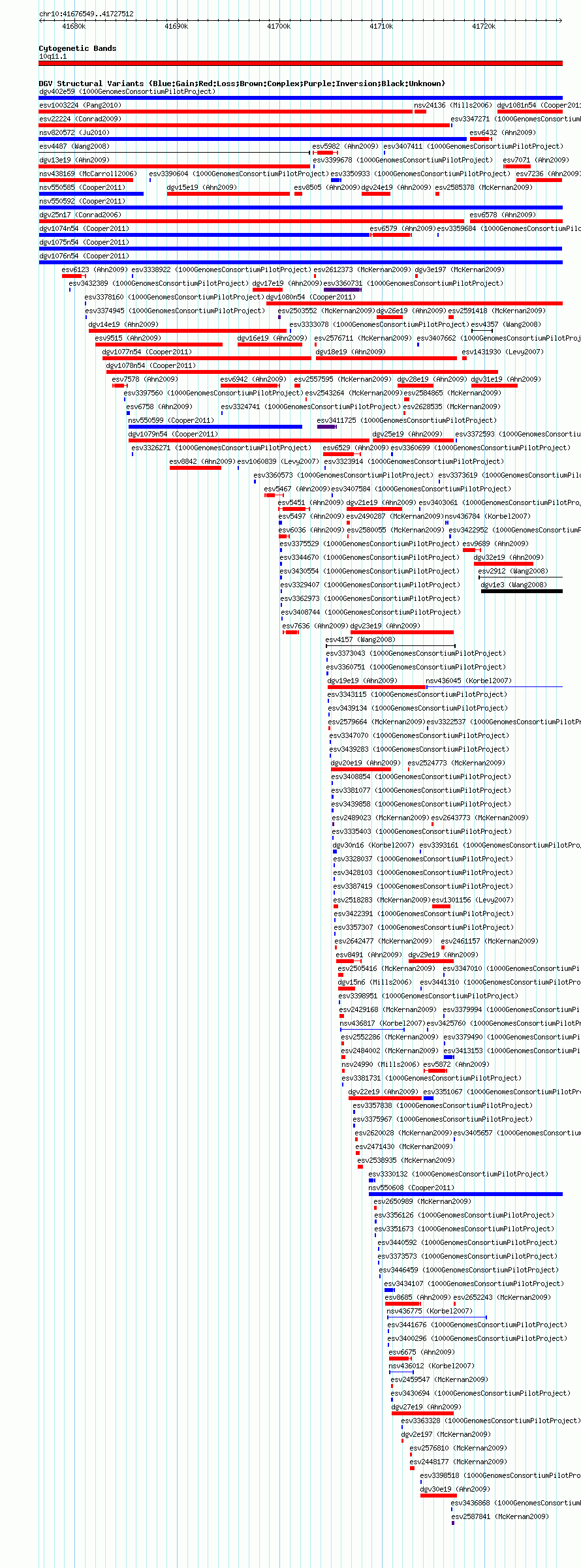Click the 41700k ruler tick label
Viewport: 581px width, 1568px height.
click(279, 26)
